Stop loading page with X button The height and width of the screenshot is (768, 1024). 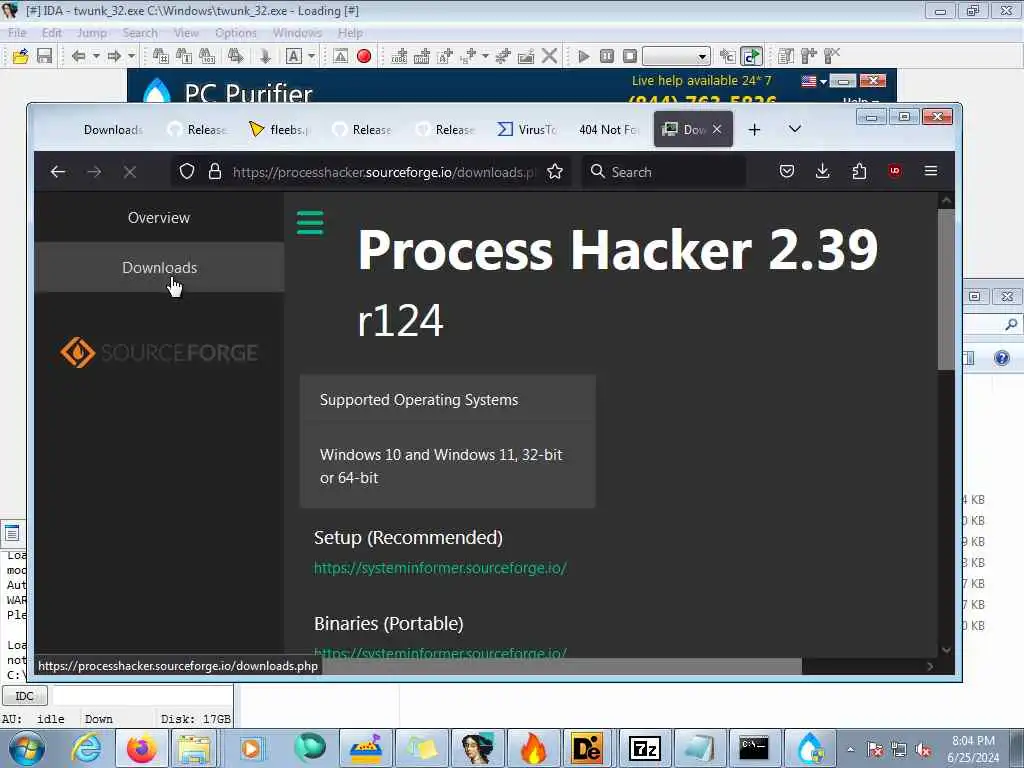click(x=130, y=172)
